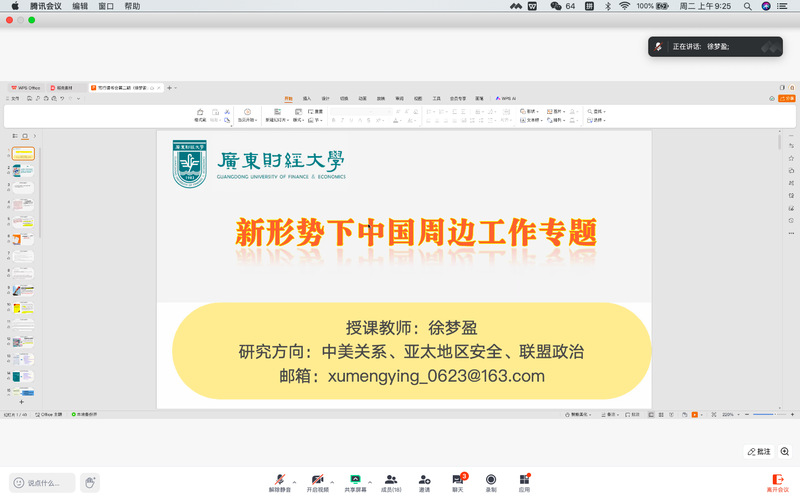
Task: Click the WPS zoom slider in status bar
Action: (x=766, y=414)
